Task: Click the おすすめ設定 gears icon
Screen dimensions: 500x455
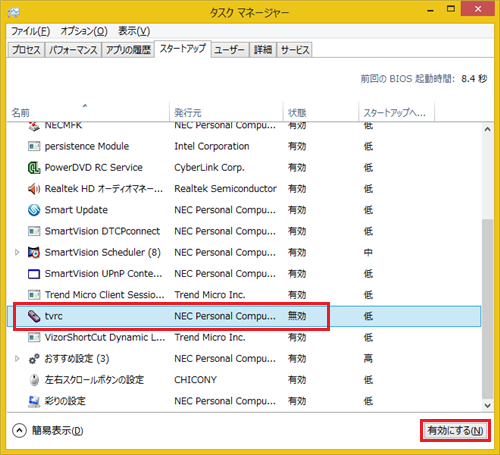Action: tap(34, 359)
